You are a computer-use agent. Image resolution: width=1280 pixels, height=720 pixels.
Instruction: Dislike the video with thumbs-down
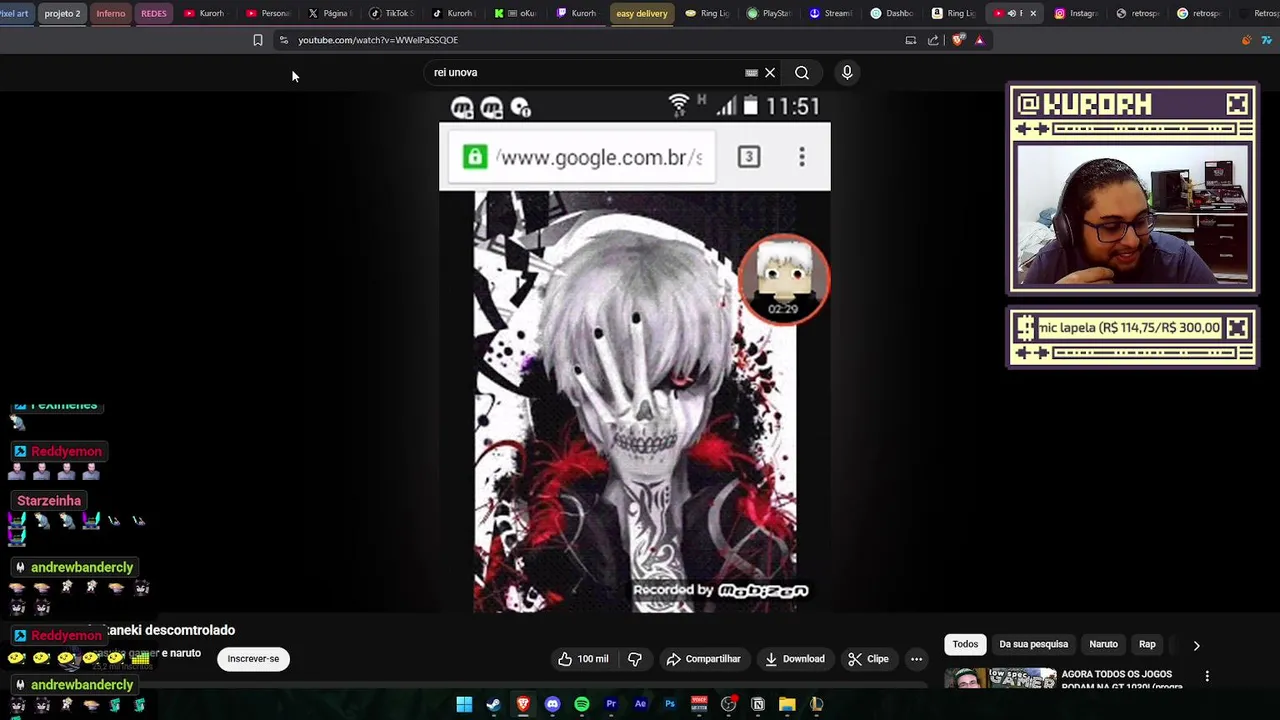(x=634, y=659)
